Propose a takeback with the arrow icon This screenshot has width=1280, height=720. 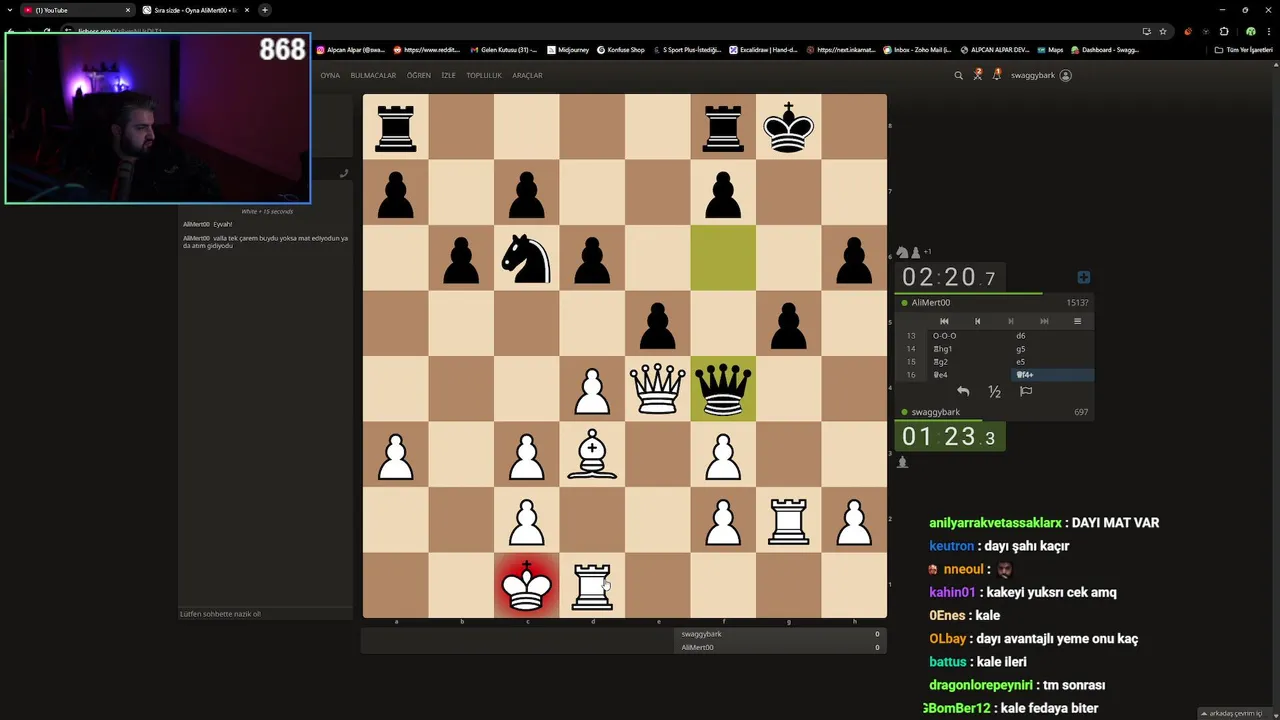(x=963, y=391)
